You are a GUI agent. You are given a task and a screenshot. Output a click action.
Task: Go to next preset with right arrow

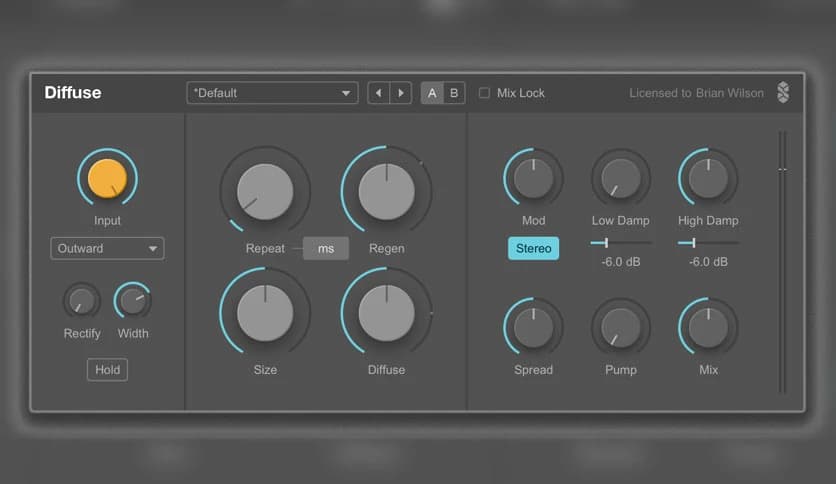[x=401, y=93]
